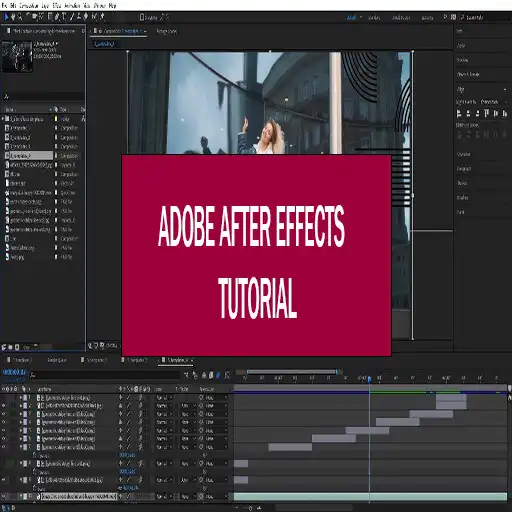Click the timeline zoom slider at bottom
The width and height of the screenshot is (512, 512).
pyautogui.click(x=250, y=508)
